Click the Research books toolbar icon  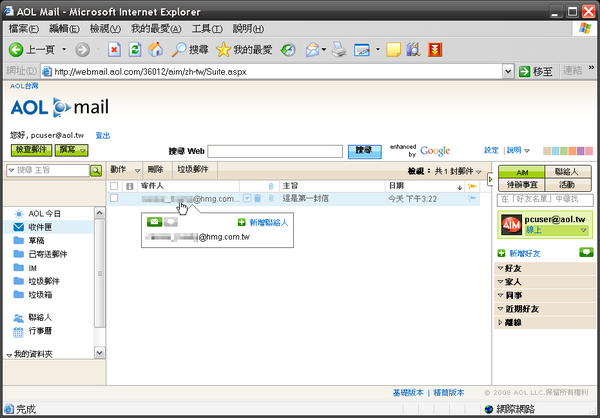(413, 50)
